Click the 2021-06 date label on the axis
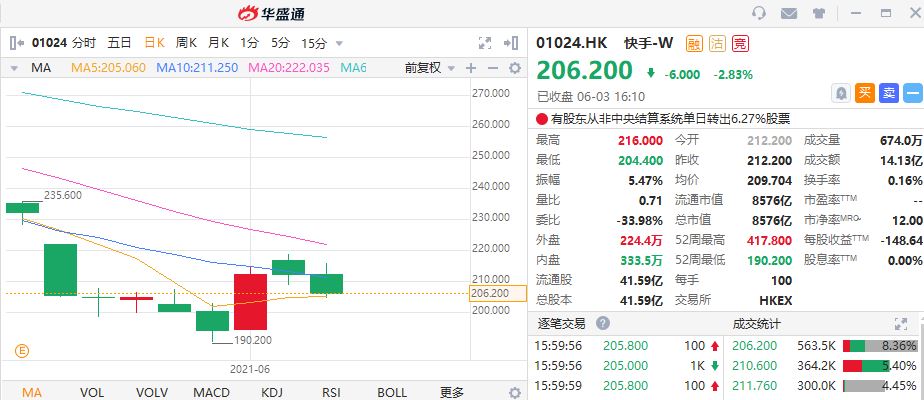 point(250,370)
